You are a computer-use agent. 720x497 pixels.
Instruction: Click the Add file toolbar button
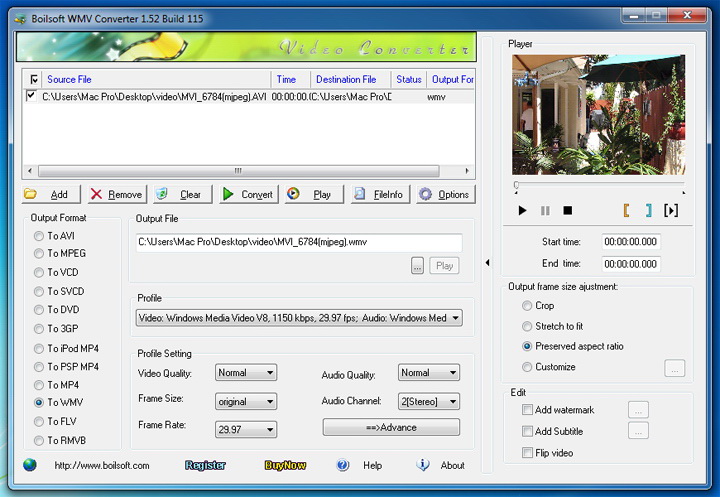point(47,194)
